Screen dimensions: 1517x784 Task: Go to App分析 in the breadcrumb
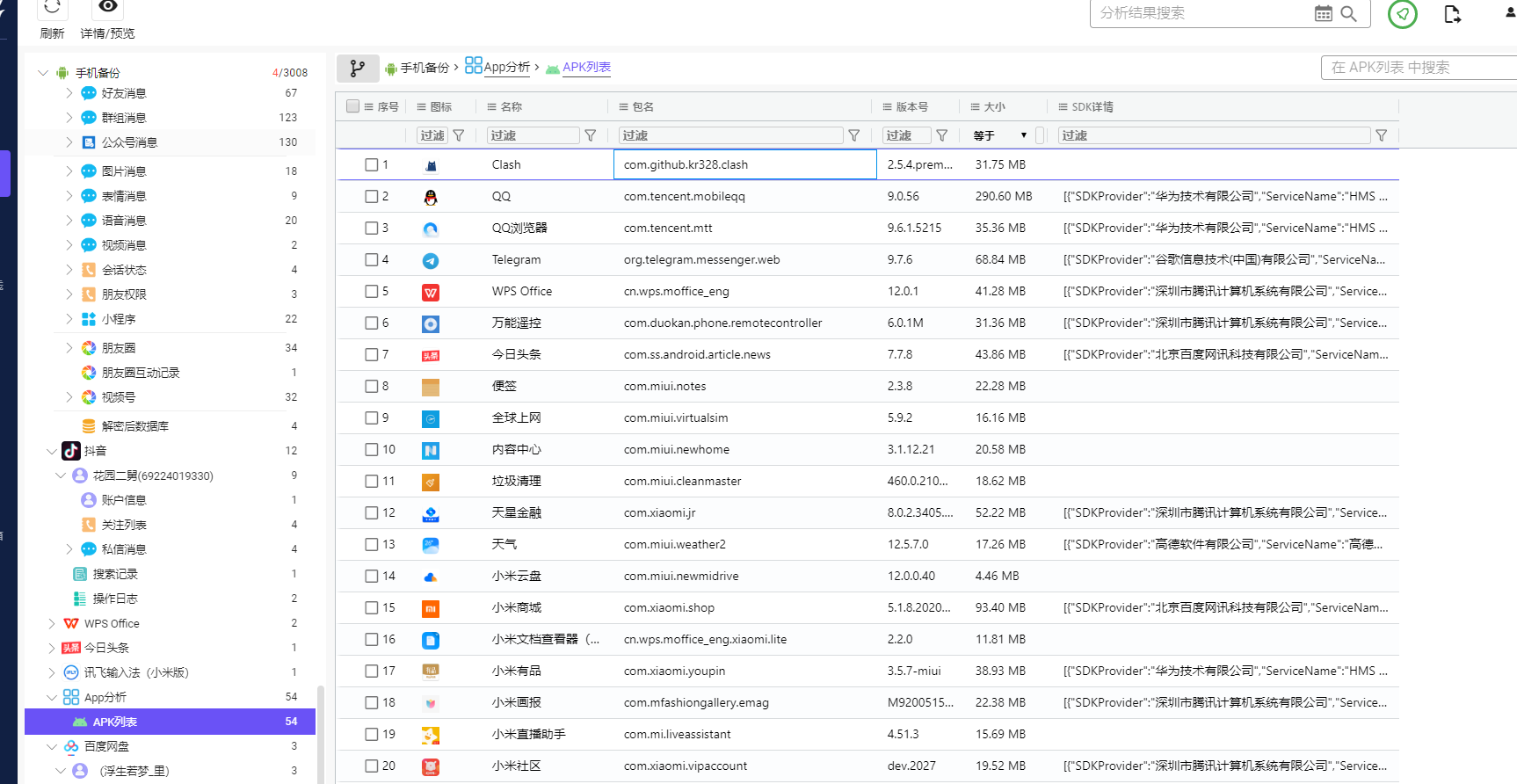pyautogui.click(x=507, y=67)
